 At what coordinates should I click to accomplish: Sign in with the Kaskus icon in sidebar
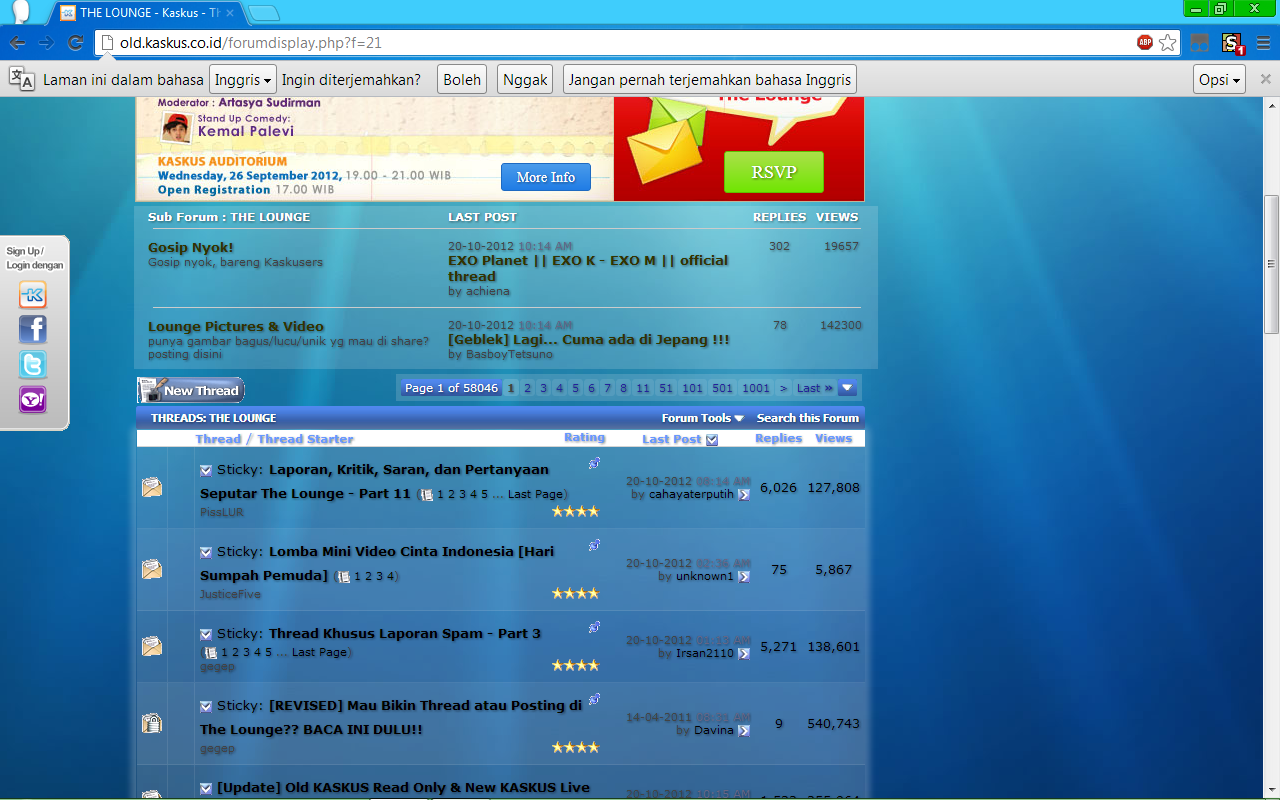click(33, 295)
